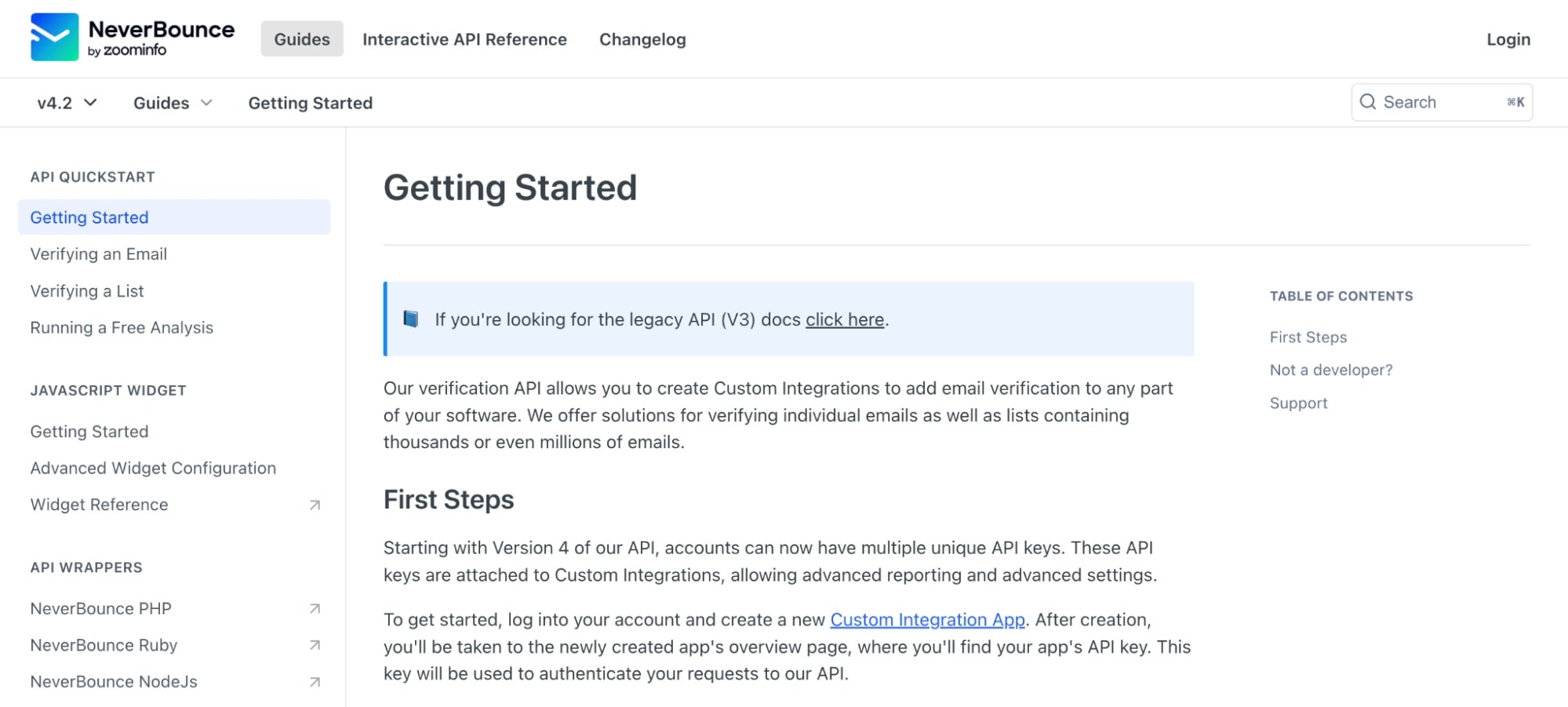Click the 'JAVASCRIPT WIDGET' sidebar heading
This screenshot has height=707, width=1568.
[108, 391]
